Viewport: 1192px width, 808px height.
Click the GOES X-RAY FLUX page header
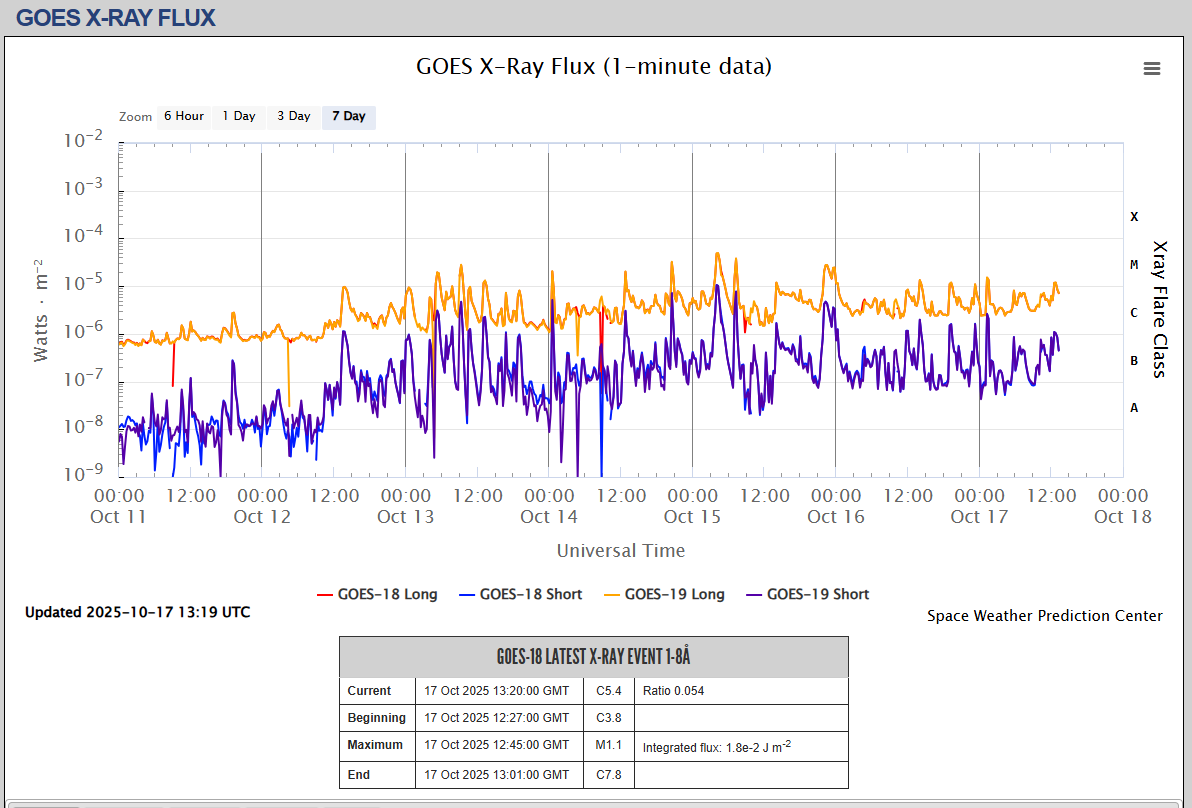(x=116, y=17)
